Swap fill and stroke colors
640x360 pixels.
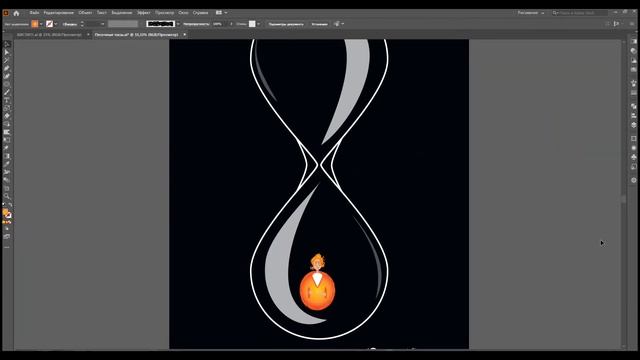tap(10, 205)
